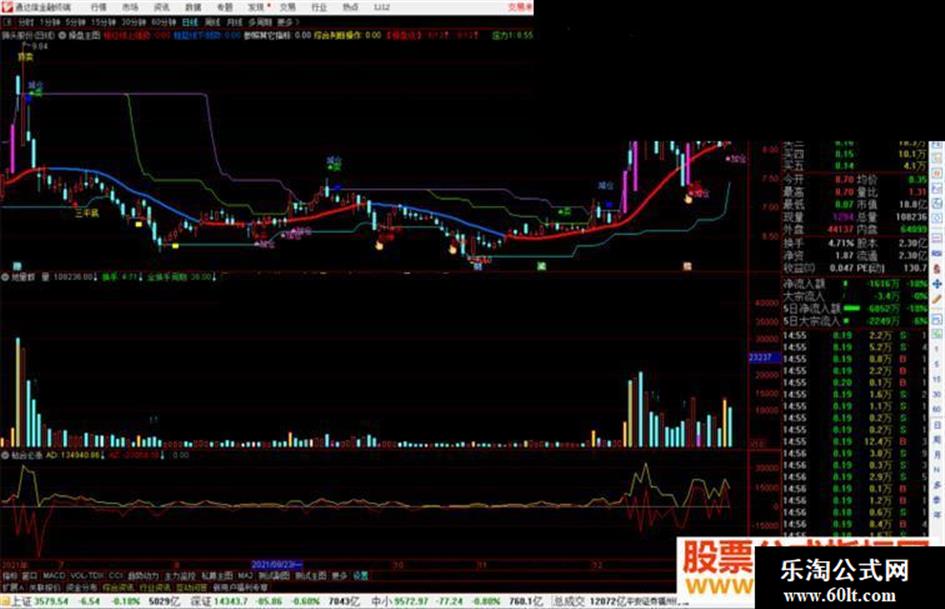The width and height of the screenshot is (945, 609).
Task: Click the 压力 value in indicator header
Action: (x=512, y=36)
